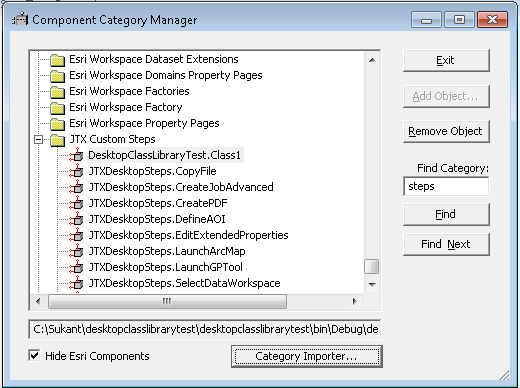The height and width of the screenshot is (388, 520).
Task: Click the vertical scrollbar thumb
Action: coord(371,267)
